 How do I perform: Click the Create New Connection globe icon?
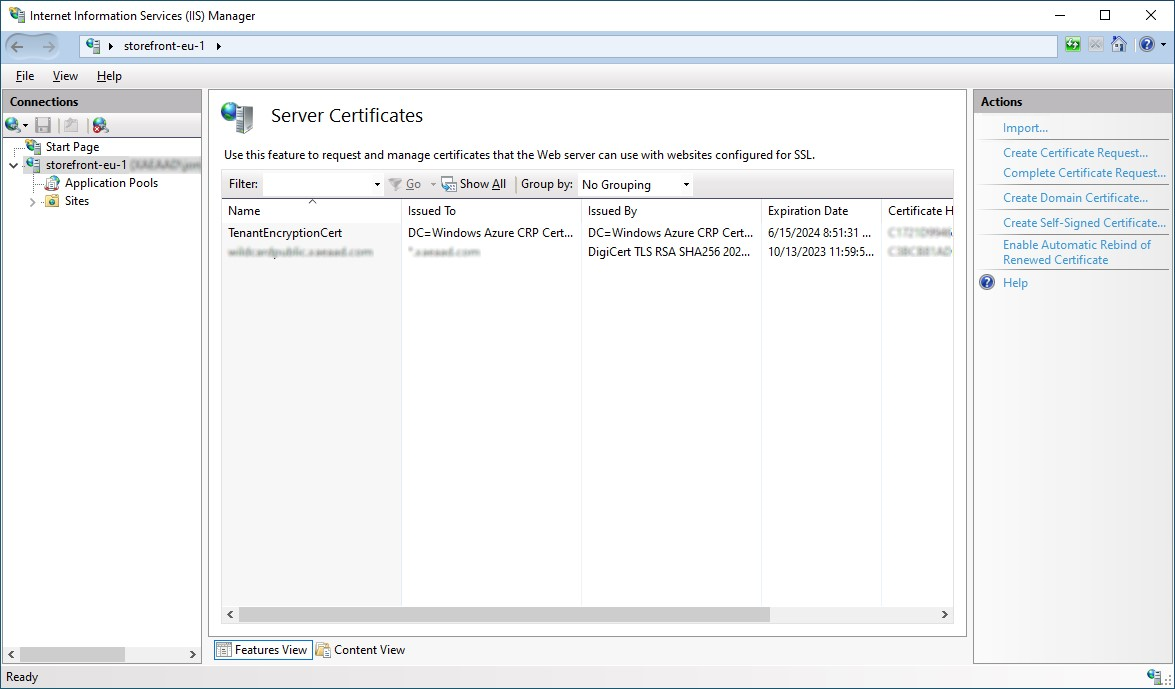click(13, 125)
